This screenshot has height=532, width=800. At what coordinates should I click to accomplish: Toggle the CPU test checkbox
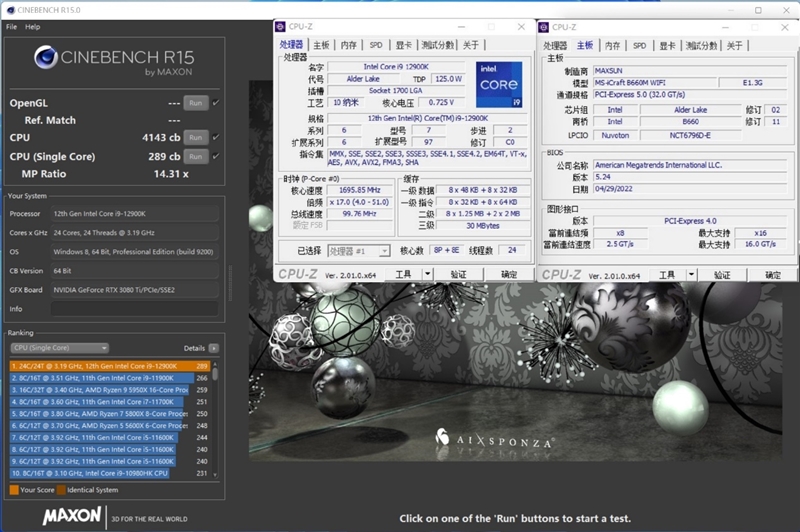[x=216, y=137]
